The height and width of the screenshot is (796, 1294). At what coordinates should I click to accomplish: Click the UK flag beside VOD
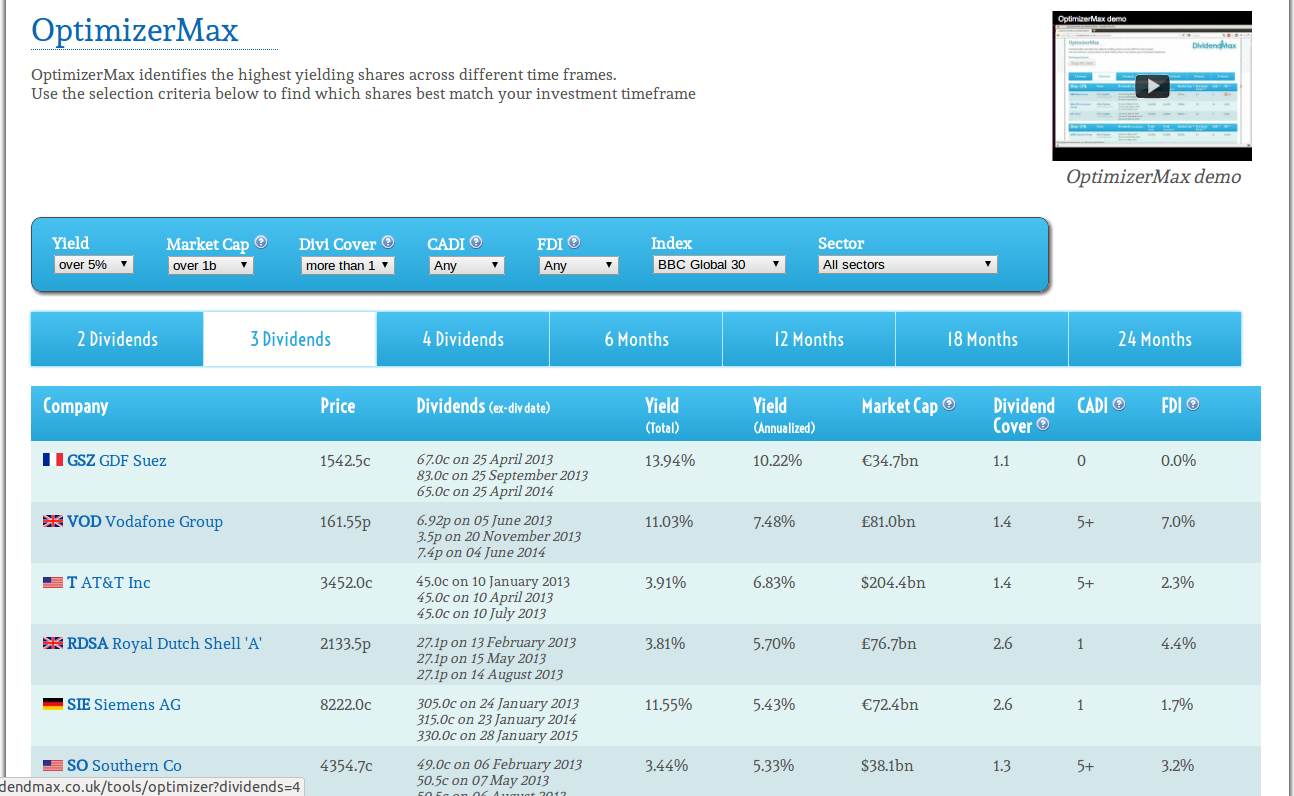coord(53,521)
